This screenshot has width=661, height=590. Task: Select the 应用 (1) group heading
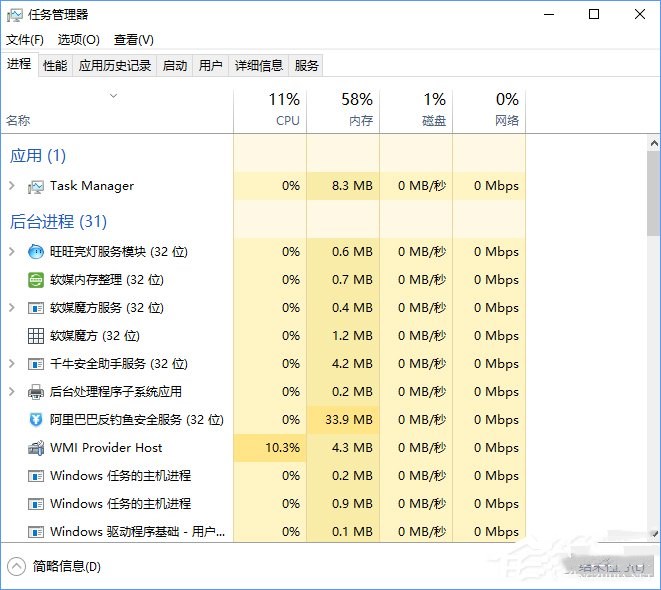click(38, 156)
